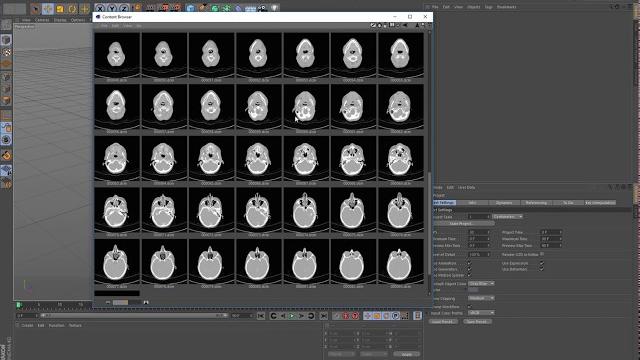Toggle Use Expression checkbox
The height and width of the screenshot is (360, 640).
(x=542, y=264)
